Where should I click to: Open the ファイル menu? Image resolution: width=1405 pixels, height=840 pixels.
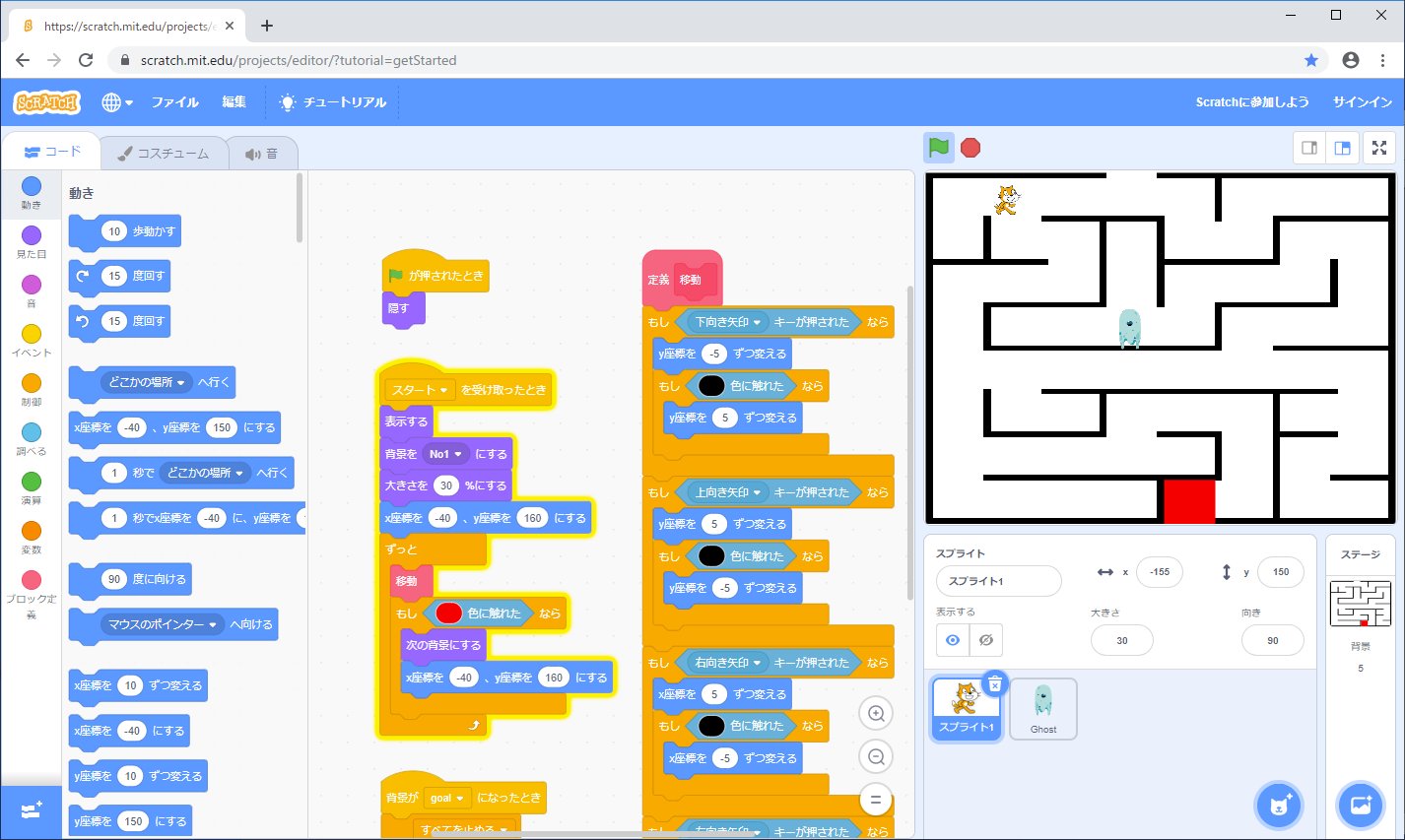click(174, 102)
